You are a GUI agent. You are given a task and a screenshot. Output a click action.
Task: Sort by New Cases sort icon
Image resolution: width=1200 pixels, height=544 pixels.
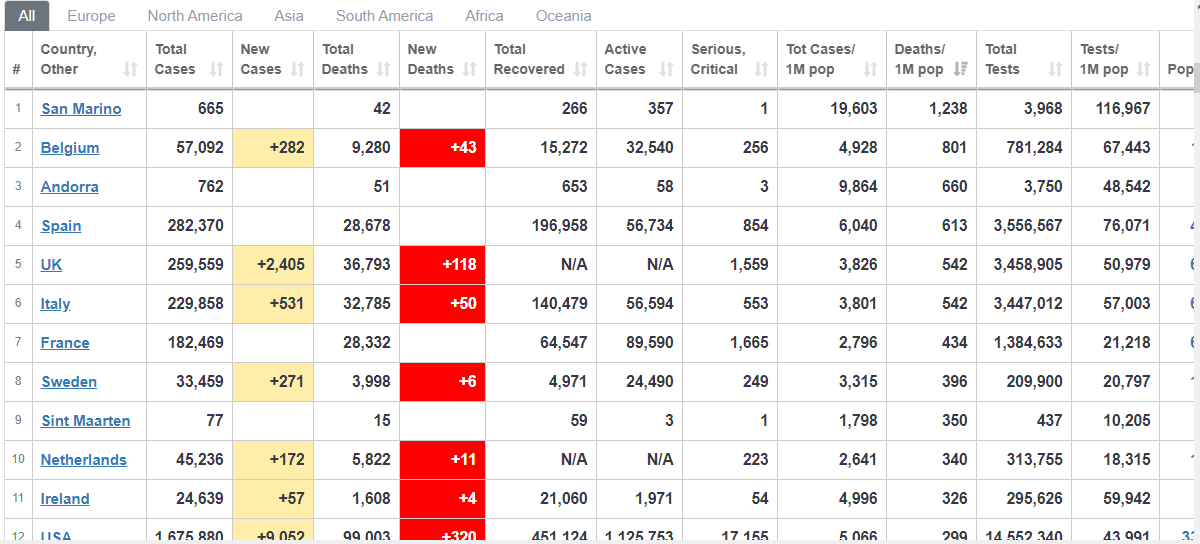298,69
